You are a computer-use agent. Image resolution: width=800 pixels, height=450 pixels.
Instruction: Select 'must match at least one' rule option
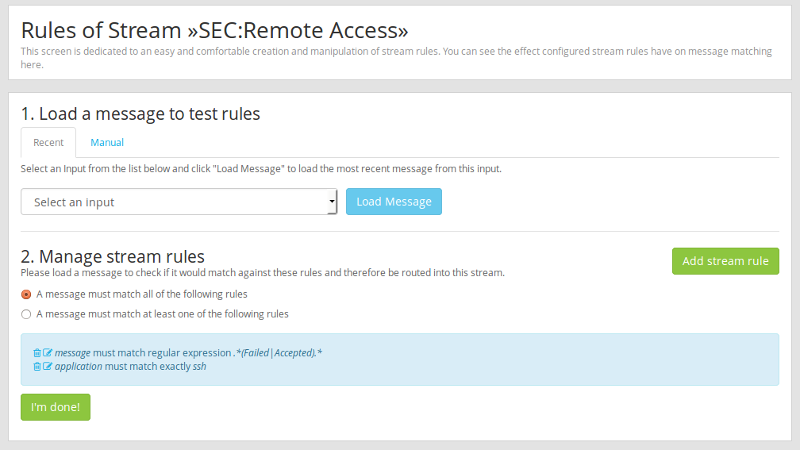click(x=26, y=314)
